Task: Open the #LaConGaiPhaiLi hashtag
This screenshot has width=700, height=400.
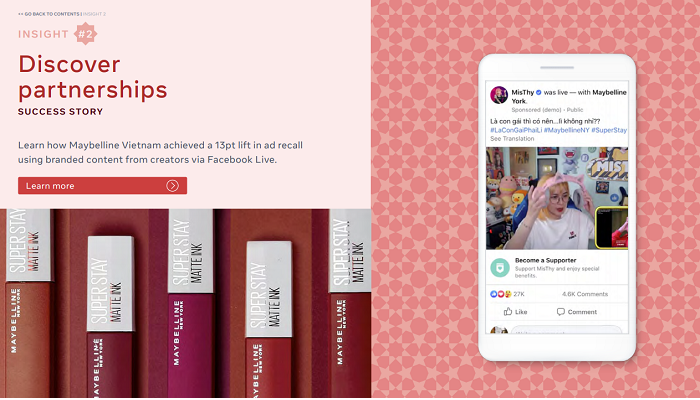Action: click(516, 130)
